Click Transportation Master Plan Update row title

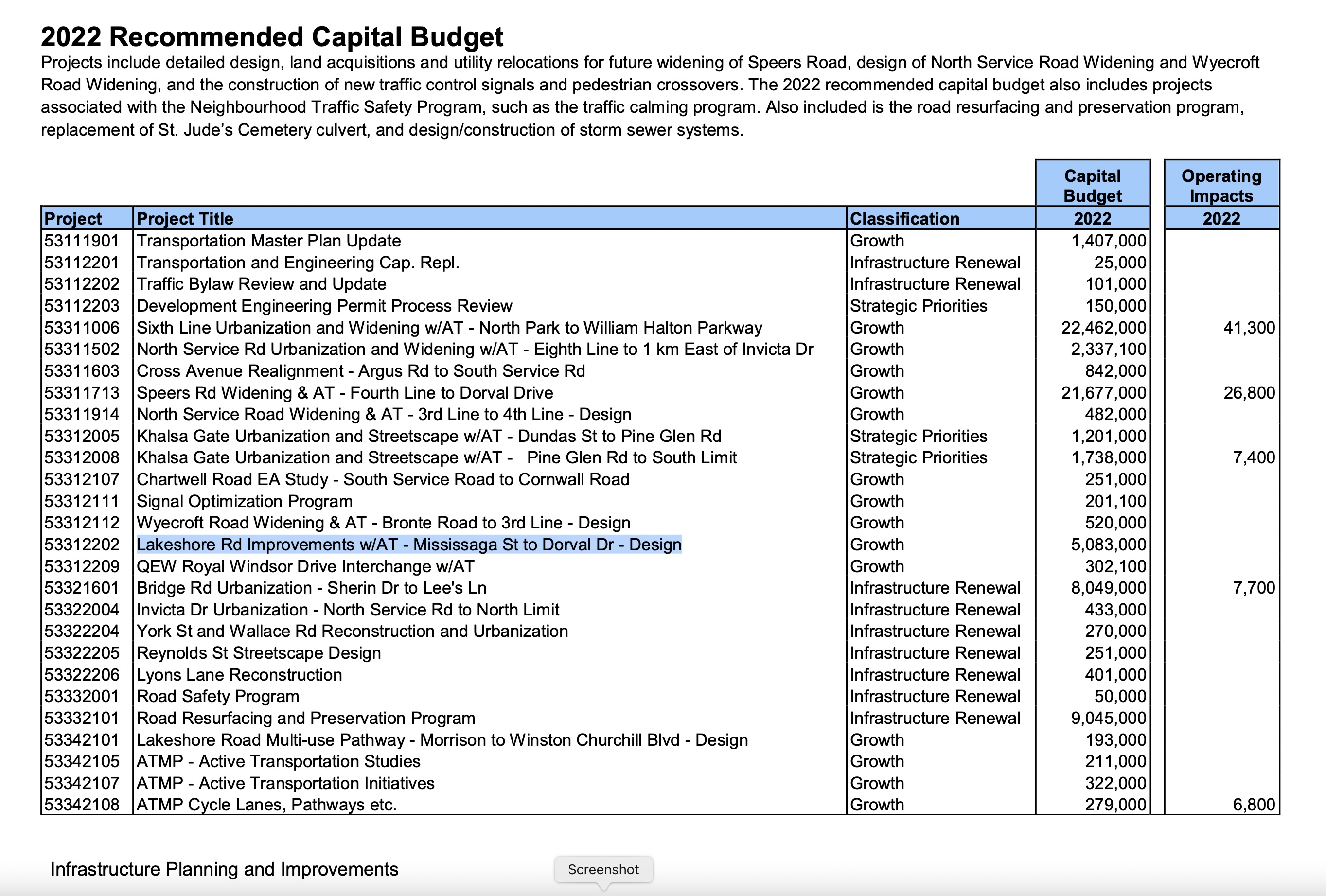point(269,241)
